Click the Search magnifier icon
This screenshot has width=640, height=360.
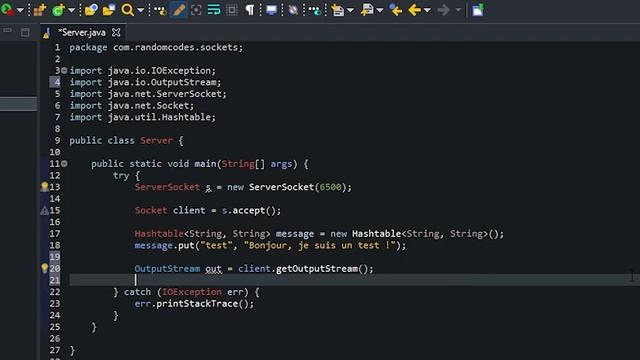coord(127,9)
